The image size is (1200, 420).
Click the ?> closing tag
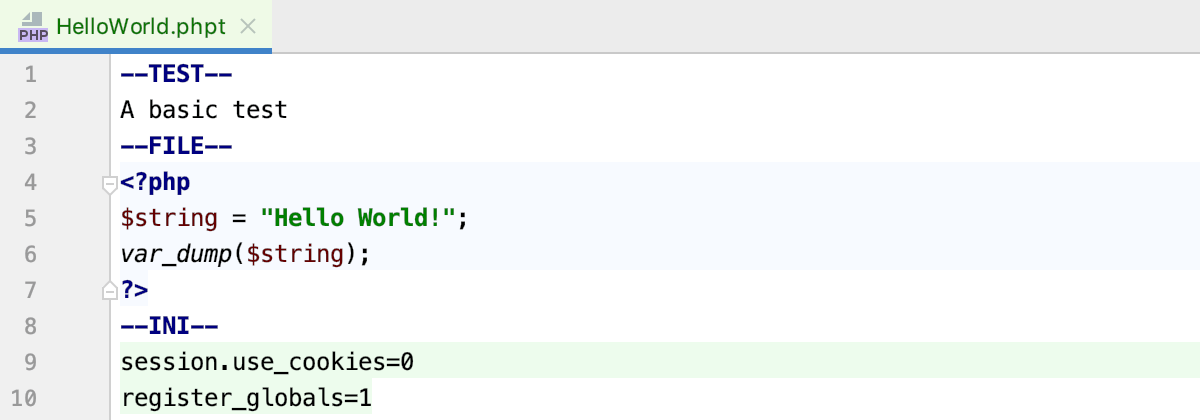[x=134, y=290]
